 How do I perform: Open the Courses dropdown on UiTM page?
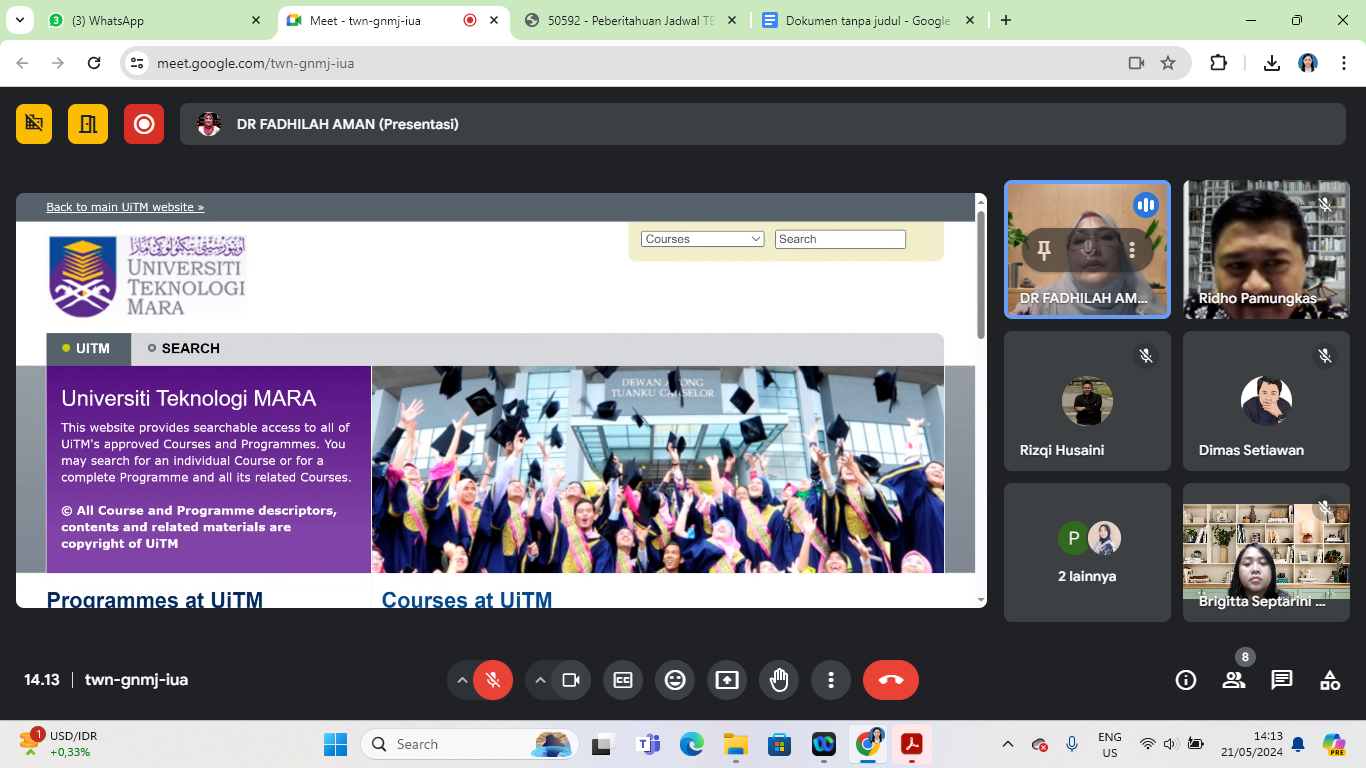[702, 239]
